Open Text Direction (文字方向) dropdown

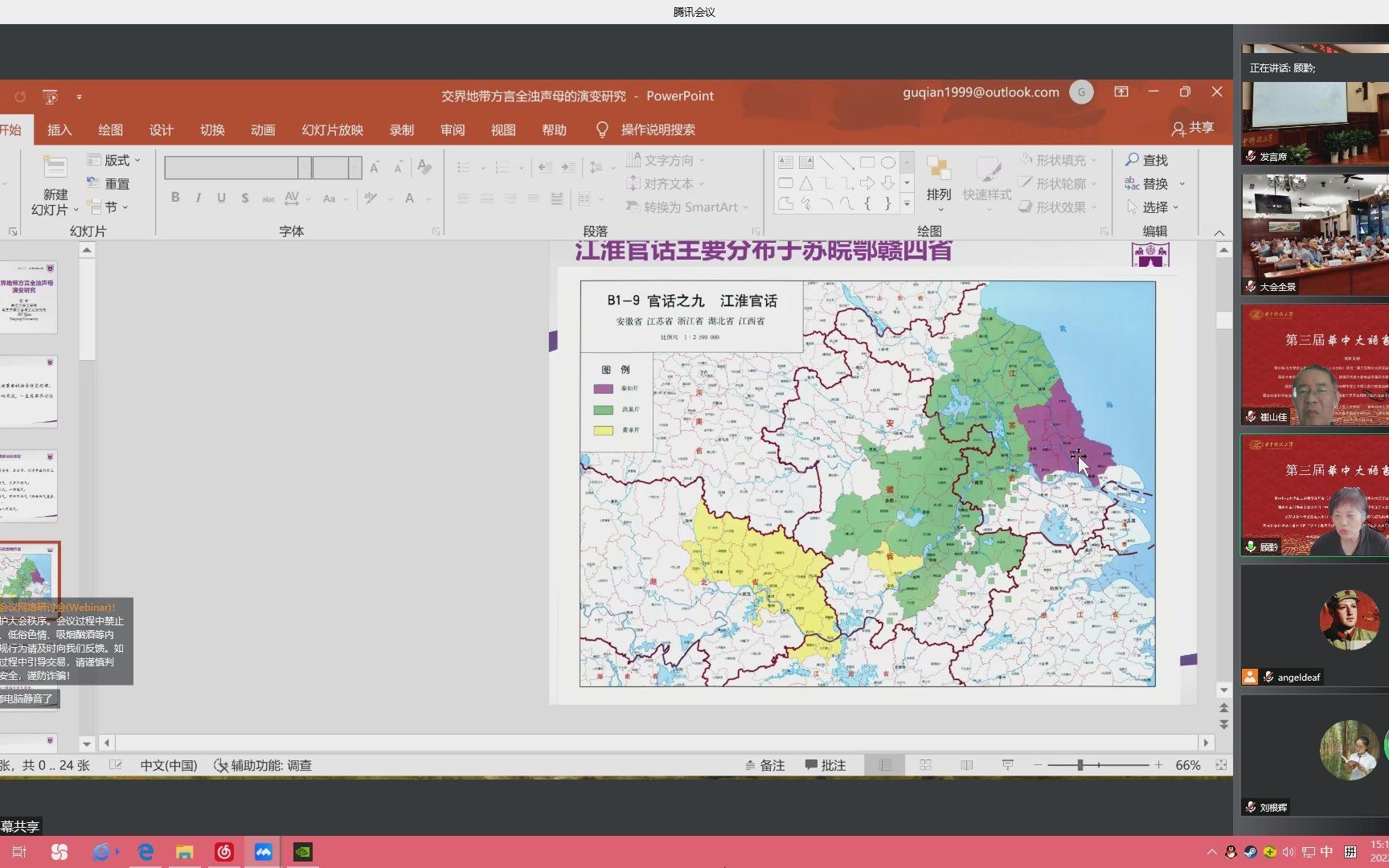tap(666, 160)
